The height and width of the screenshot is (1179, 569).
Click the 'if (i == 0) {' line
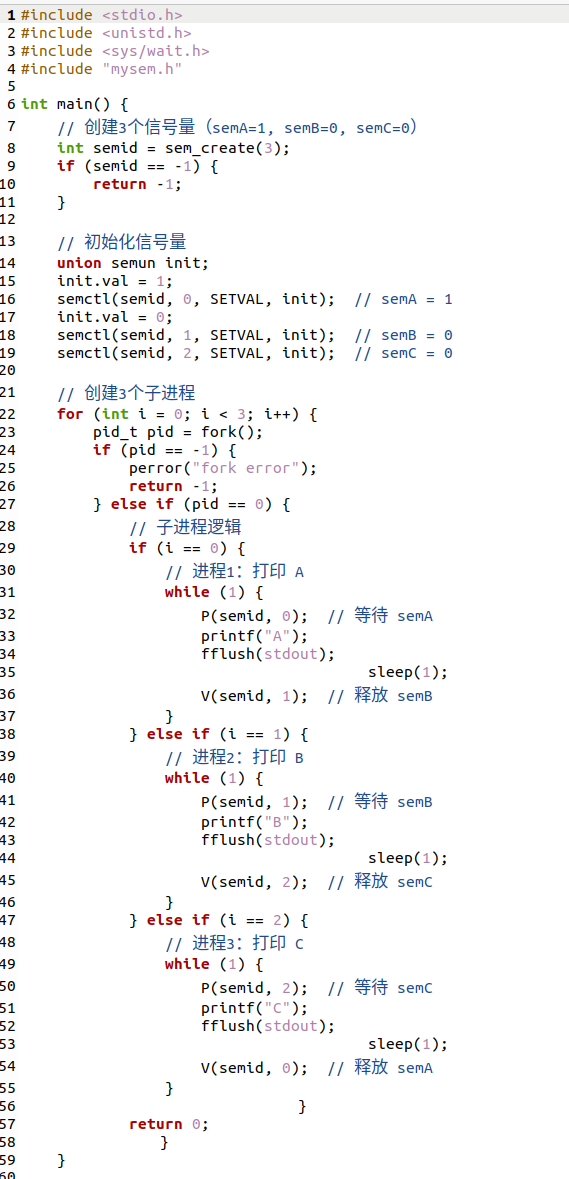click(187, 547)
